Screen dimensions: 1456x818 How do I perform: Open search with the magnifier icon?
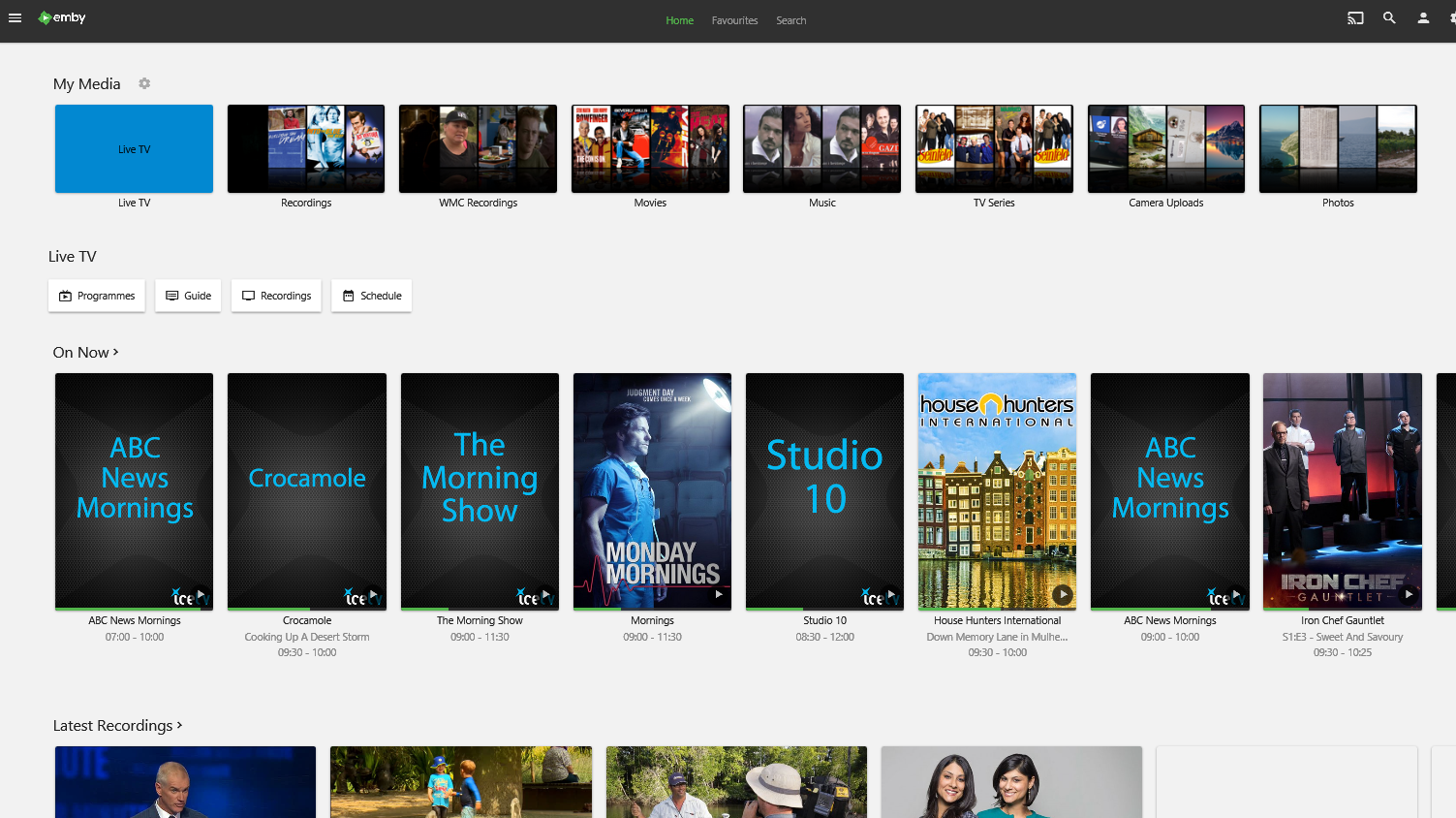click(x=1389, y=17)
